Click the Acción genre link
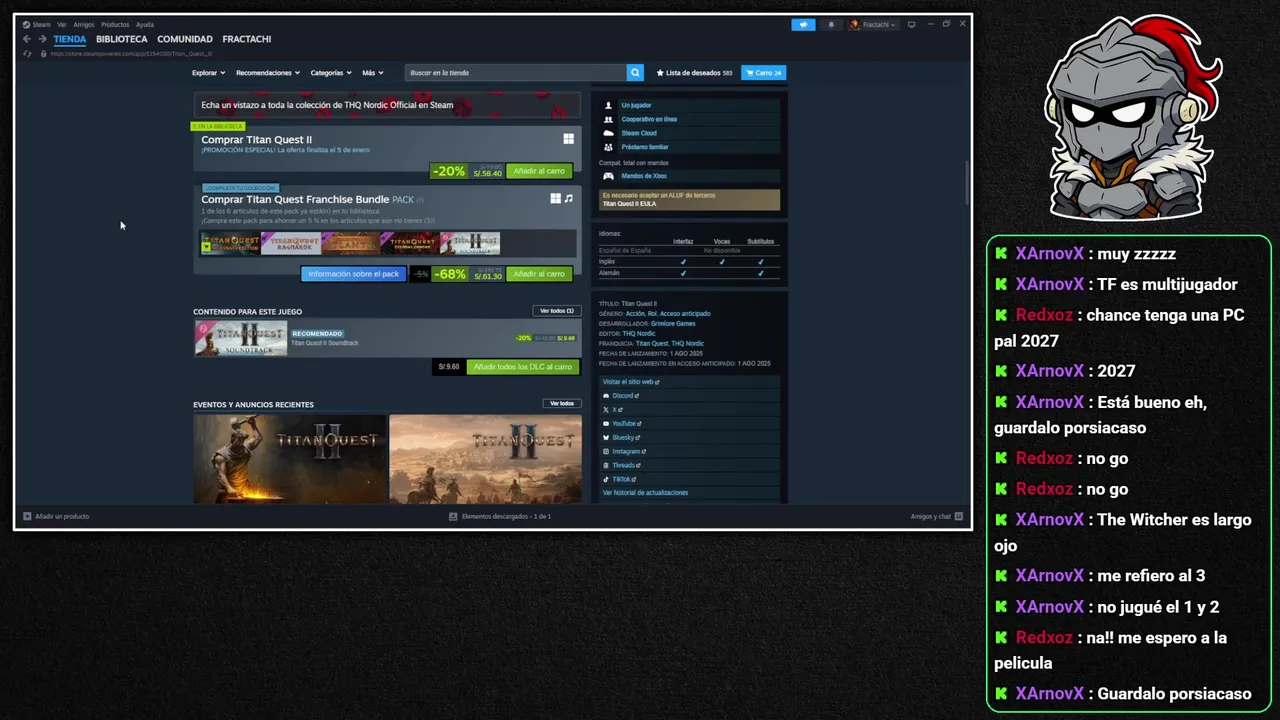This screenshot has width=1280, height=720. [x=635, y=313]
